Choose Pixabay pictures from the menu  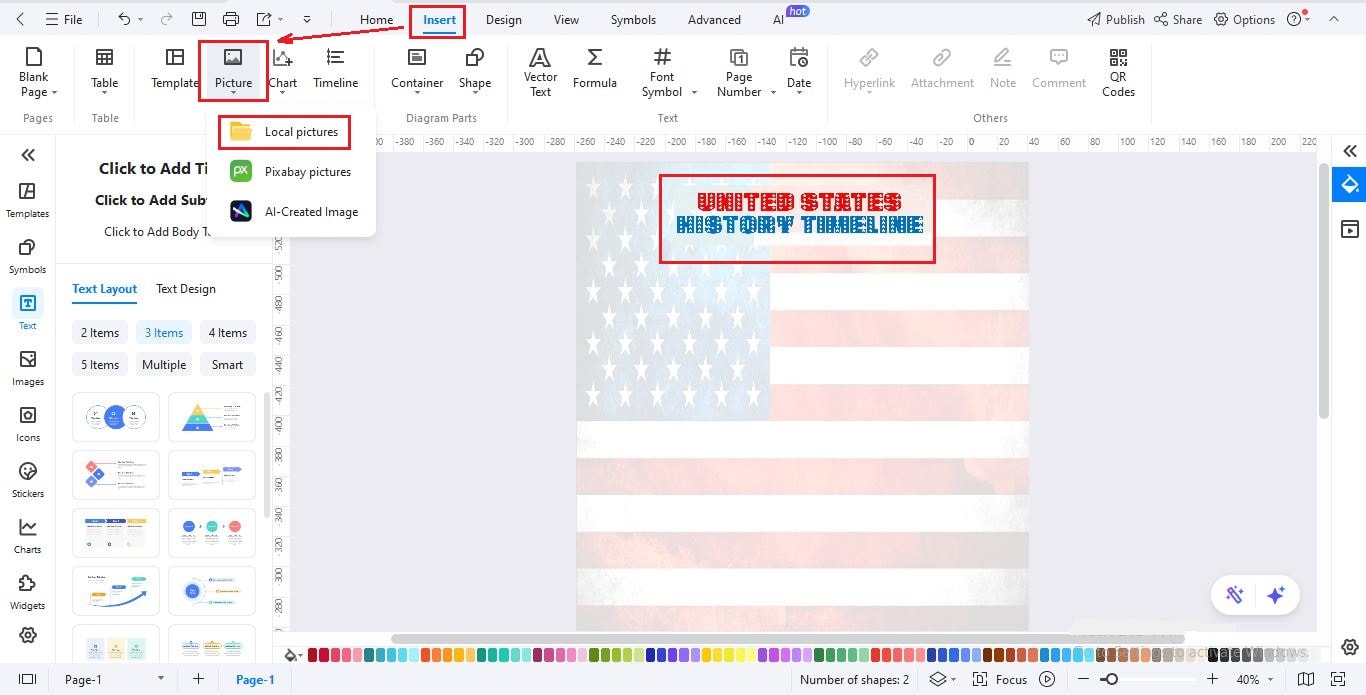coord(291,172)
